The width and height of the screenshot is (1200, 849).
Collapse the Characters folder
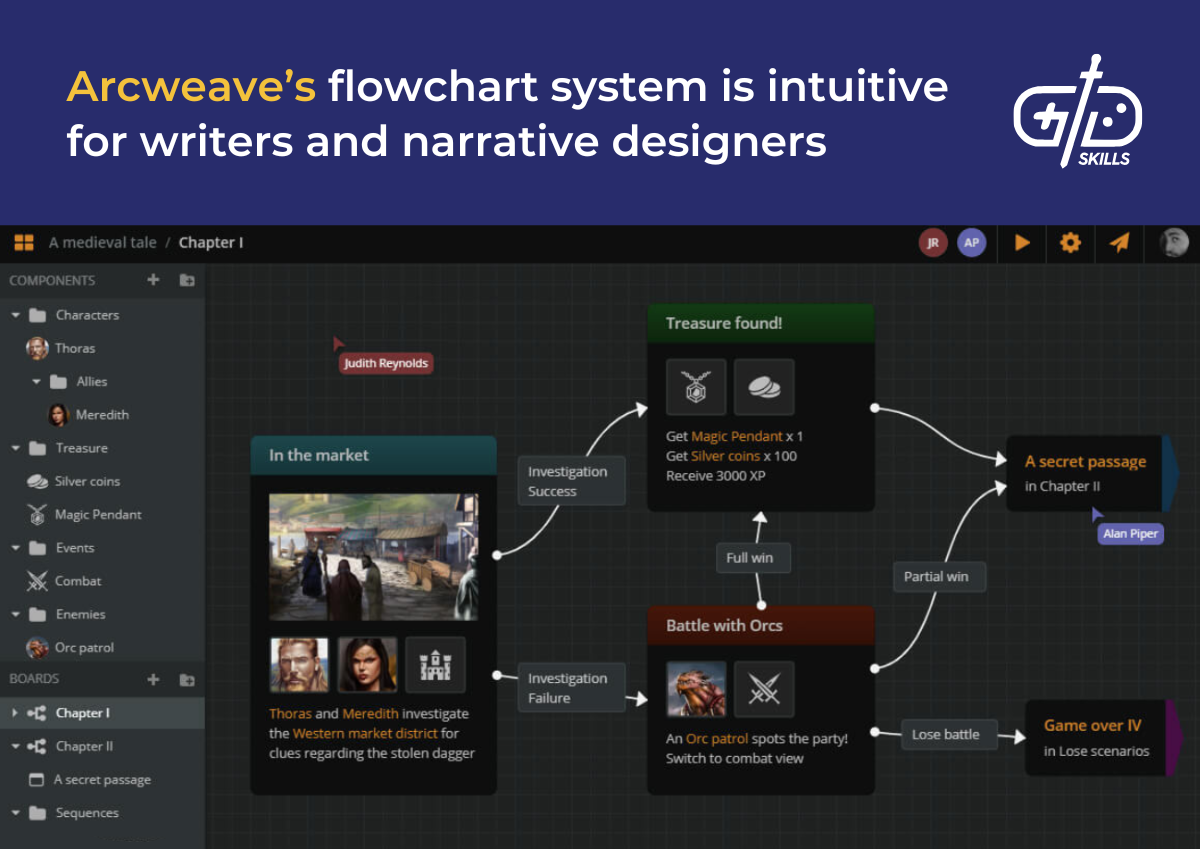click(x=13, y=314)
